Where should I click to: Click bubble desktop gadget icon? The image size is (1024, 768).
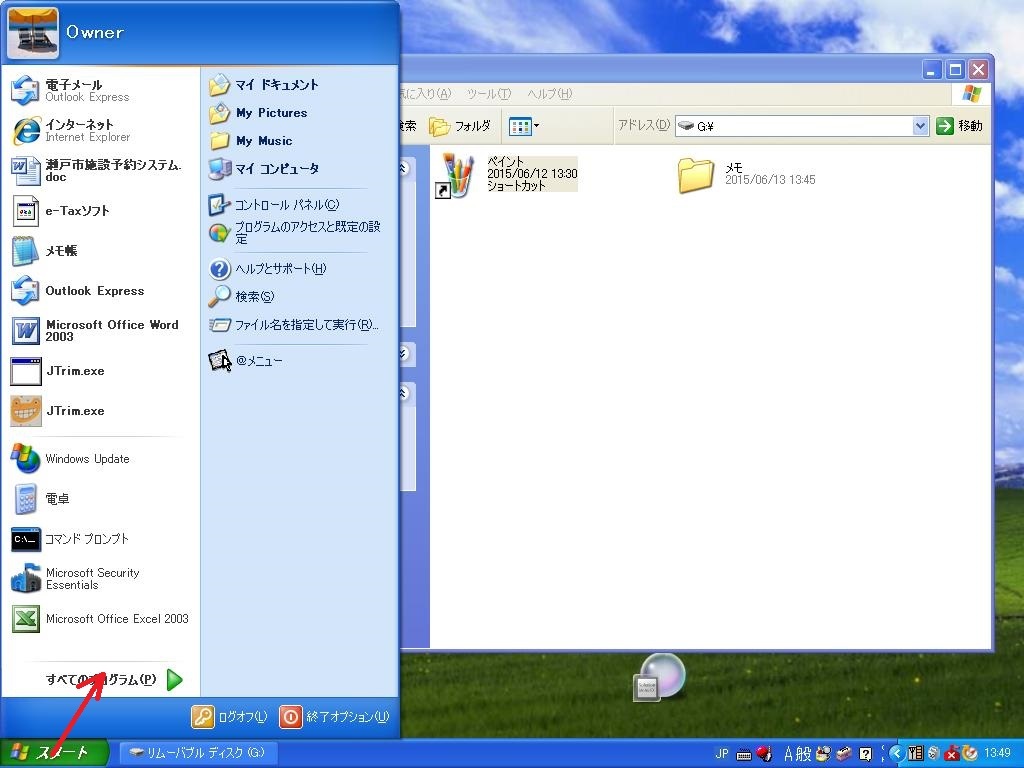click(x=660, y=677)
